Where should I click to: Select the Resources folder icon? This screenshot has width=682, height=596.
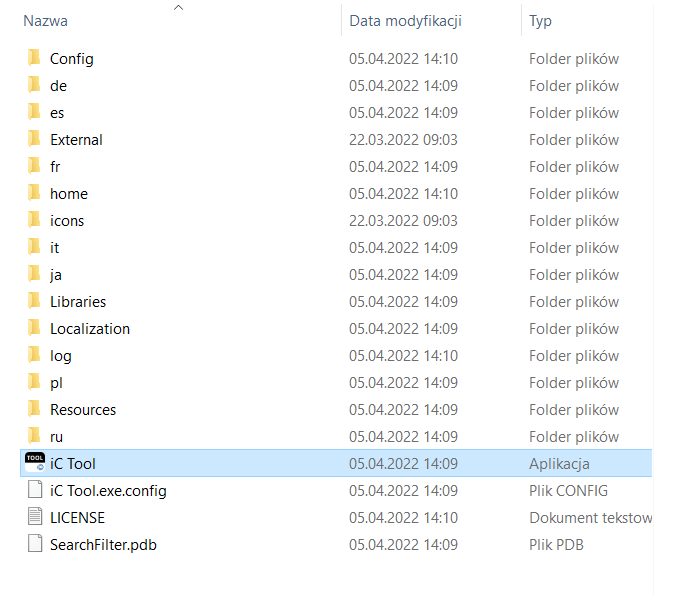pyautogui.click(x=34, y=409)
